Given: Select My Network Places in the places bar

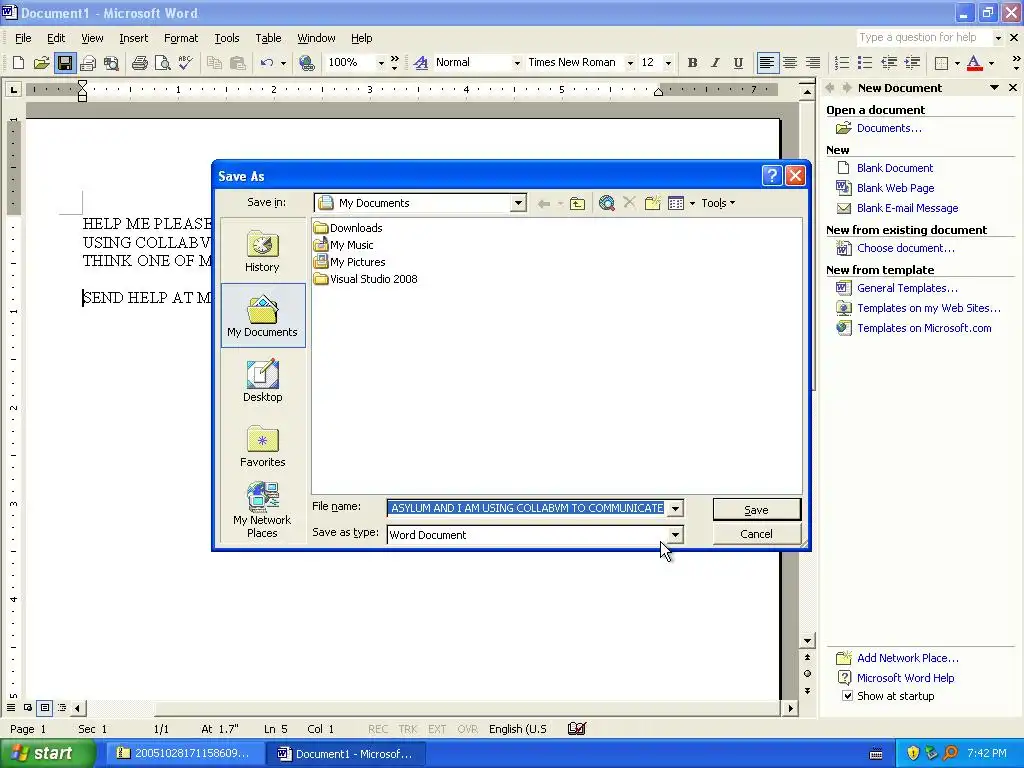Looking at the screenshot, I should [x=263, y=510].
